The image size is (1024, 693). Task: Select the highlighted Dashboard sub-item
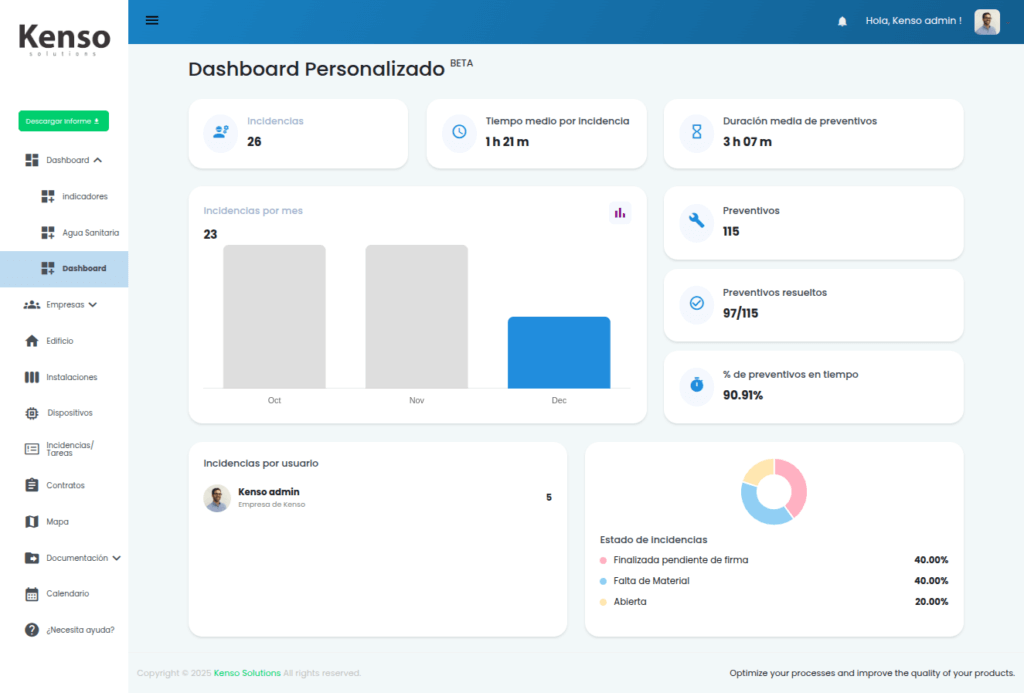point(64,268)
